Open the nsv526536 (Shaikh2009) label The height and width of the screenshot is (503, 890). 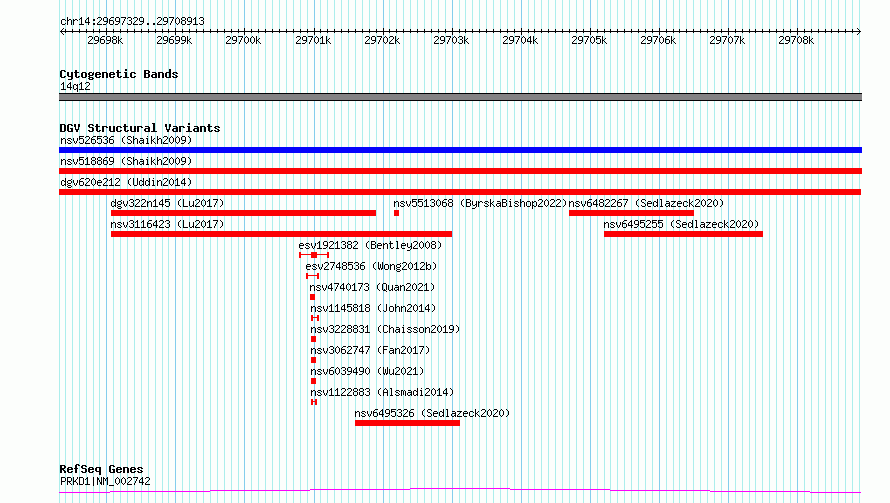(126, 140)
